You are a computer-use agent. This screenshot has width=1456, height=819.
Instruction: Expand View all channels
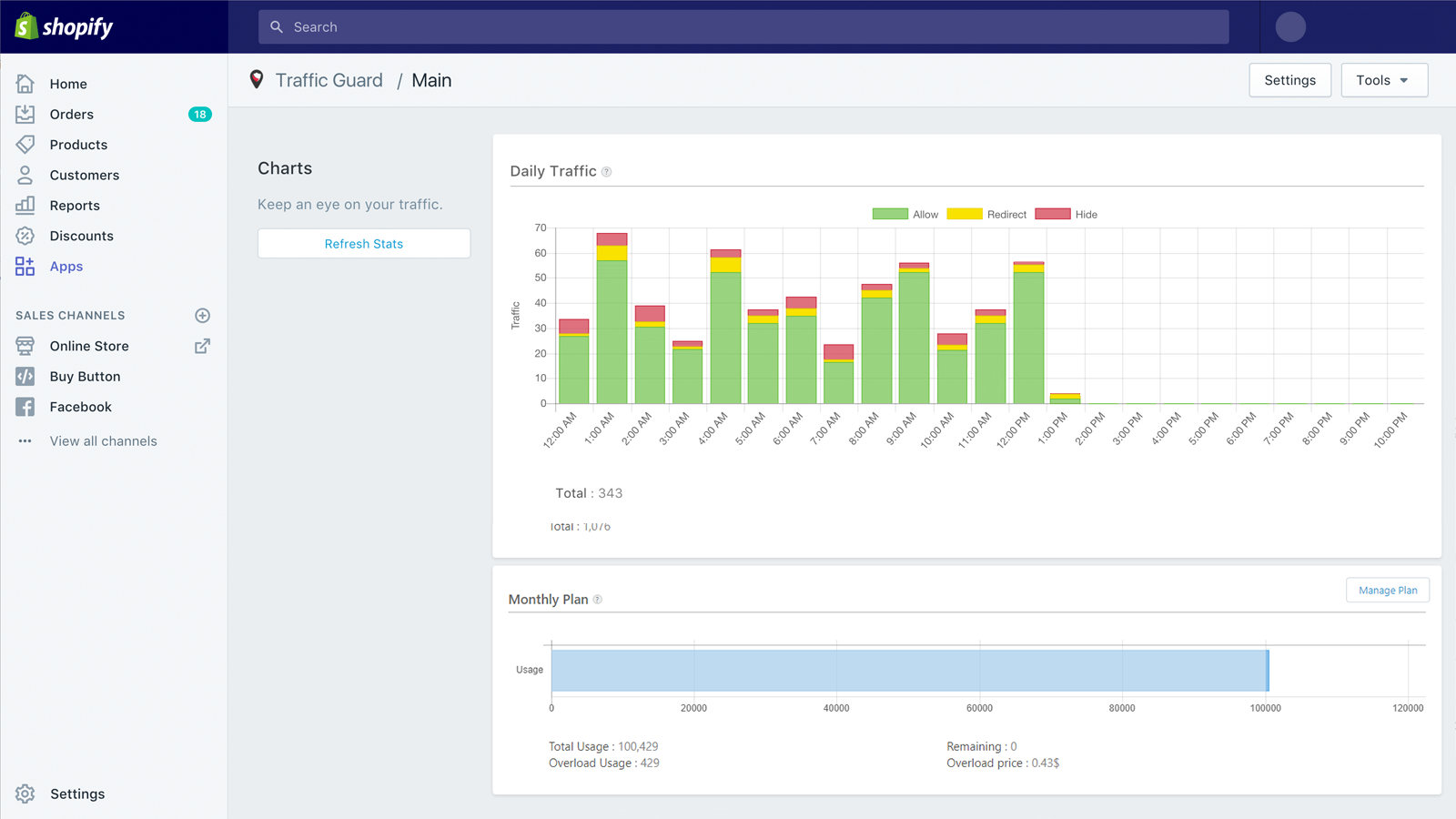pyautogui.click(x=103, y=441)
